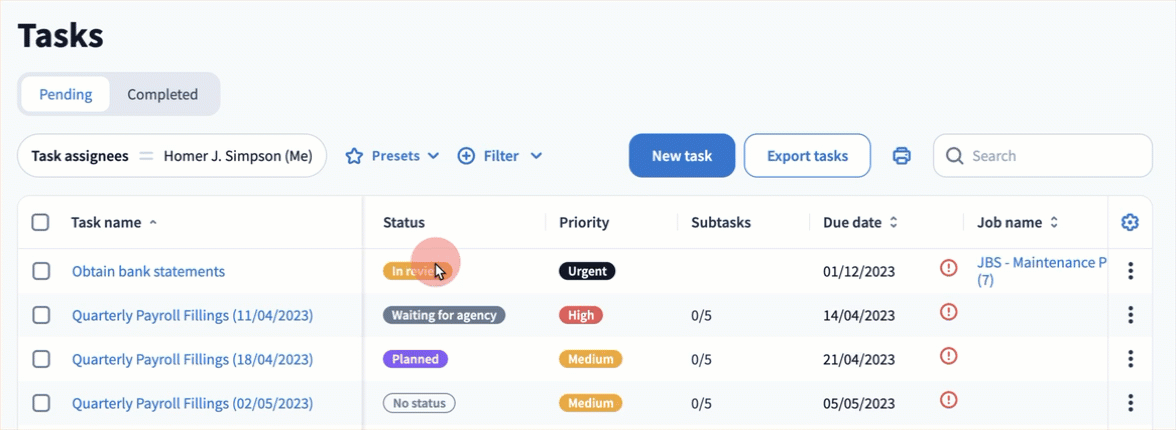Click the New task button
The image size is (1176, 430).
tap(682, 156)
